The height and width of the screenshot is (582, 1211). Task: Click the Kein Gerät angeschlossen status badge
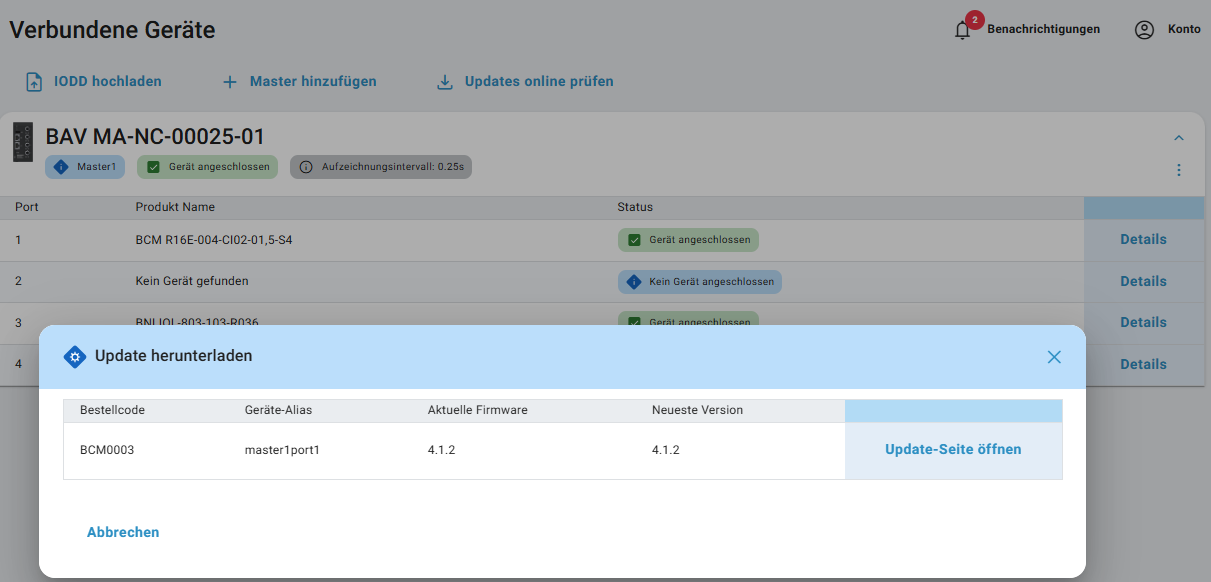point(700,282)
